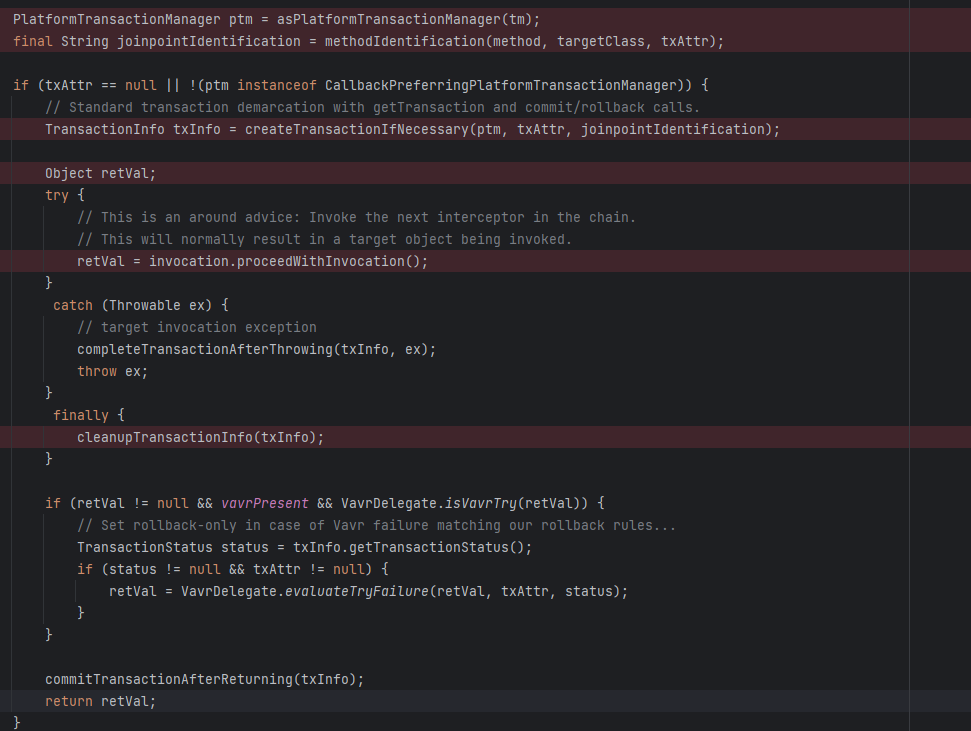Click 'TransactionStatus status' declaration

173,548
